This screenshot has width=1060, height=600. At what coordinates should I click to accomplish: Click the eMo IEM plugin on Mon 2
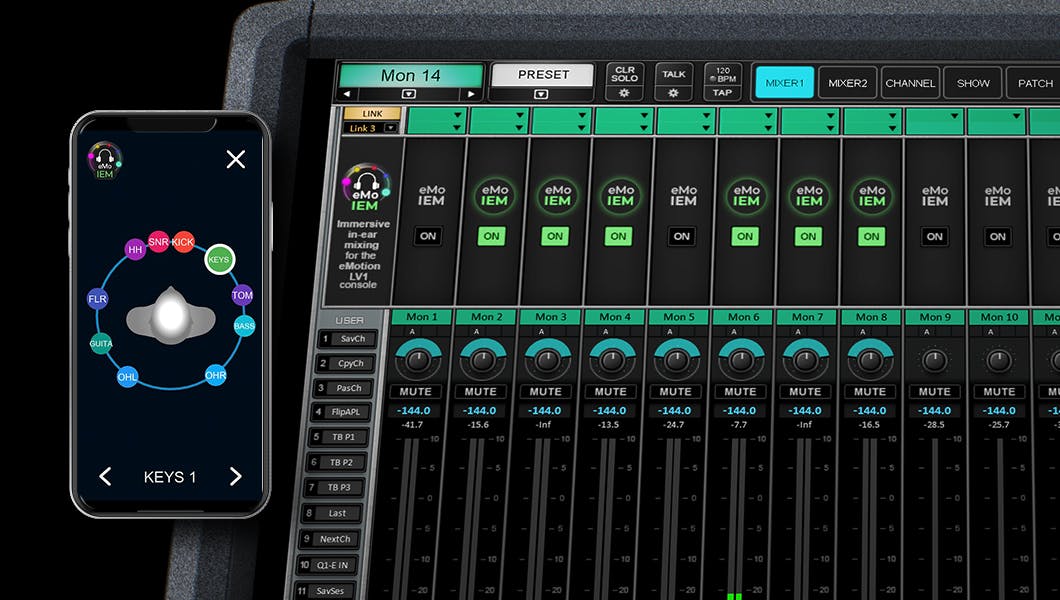pyautogui.click(x=494, y=194)
